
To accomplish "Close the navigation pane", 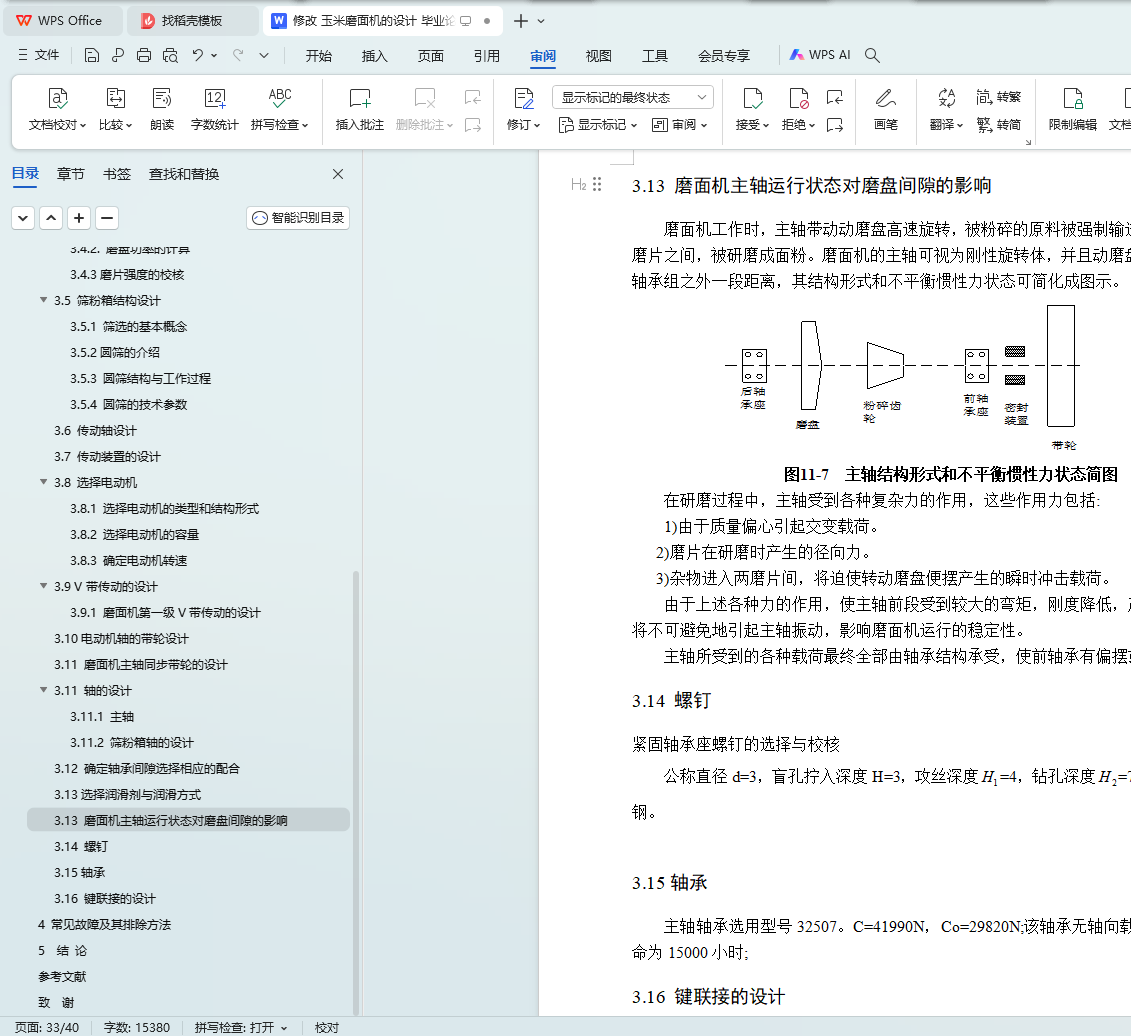I will click(x=338, y=174).
